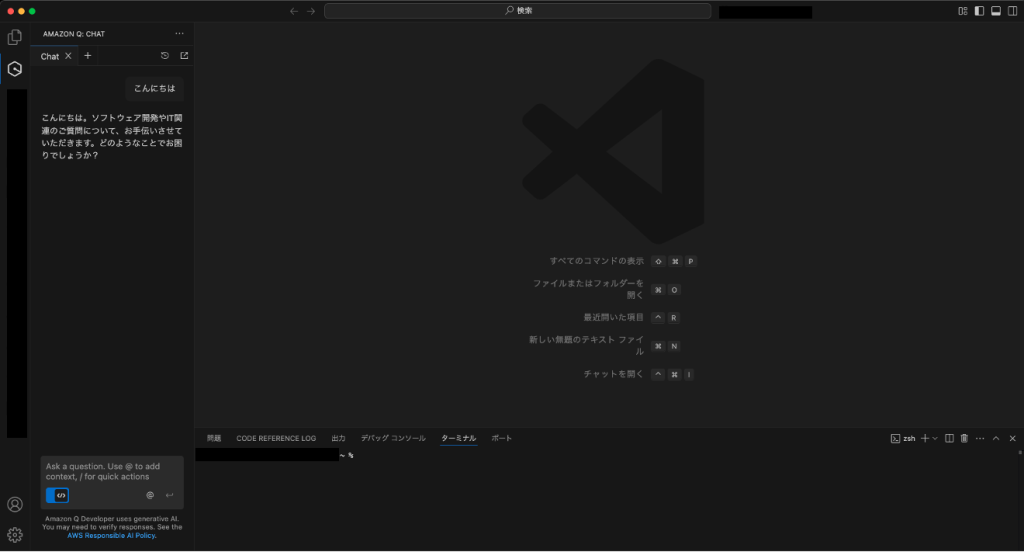Screen dimensions: 1024x552
Task: Click the チャットを開く shortcut hint
Action: pos(613,374)
